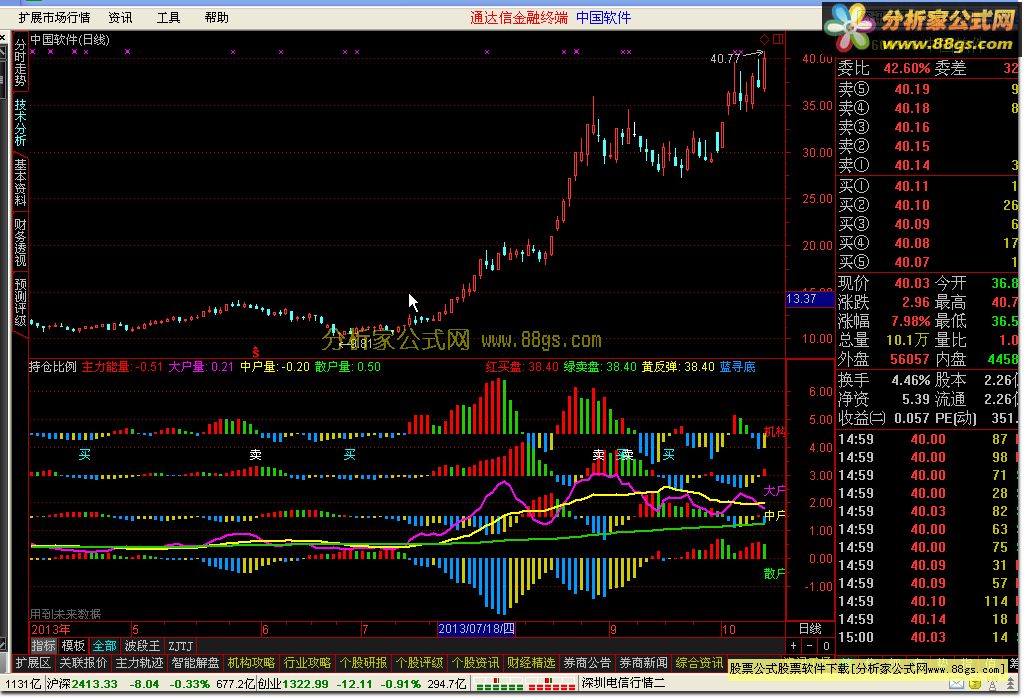Image resolution: width=1024 pixels, height=698 pixels.
Task: Click the 卖⑤ price 40.19 row
Action: 929,89
